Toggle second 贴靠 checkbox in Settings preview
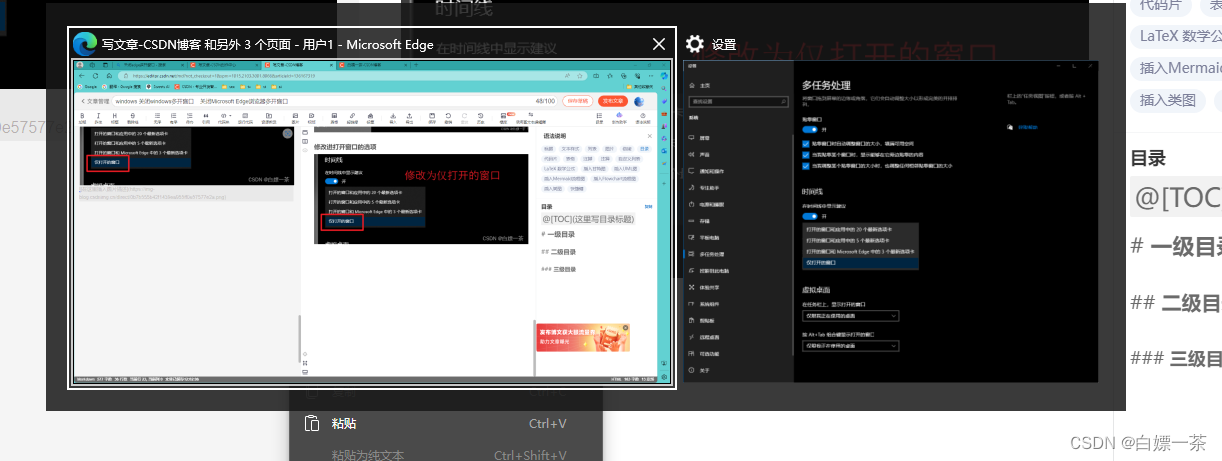The height and width of the screenshot is (461, 1222). (806, 153)
